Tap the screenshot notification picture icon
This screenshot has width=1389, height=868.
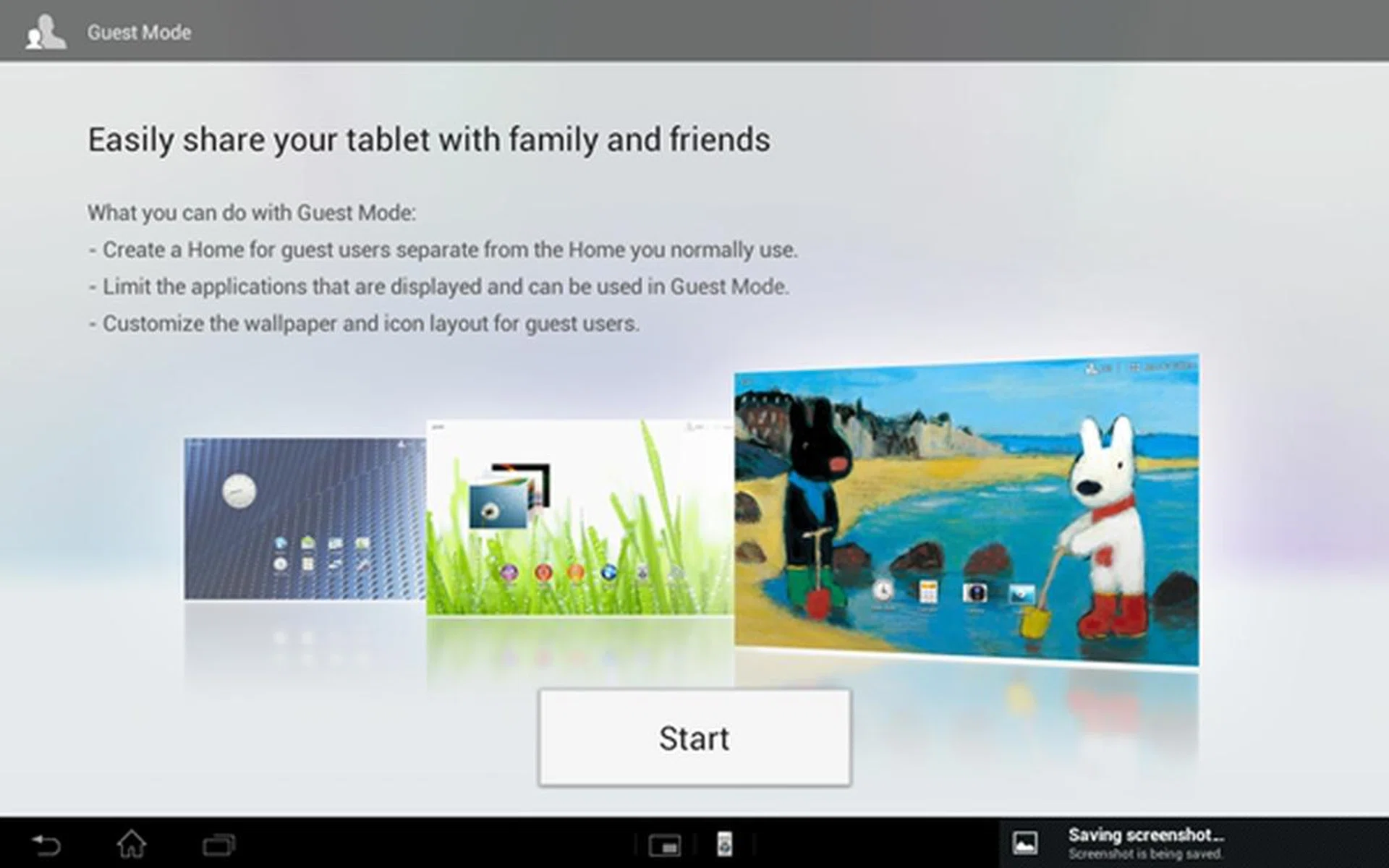click(x=1024, y=843)
